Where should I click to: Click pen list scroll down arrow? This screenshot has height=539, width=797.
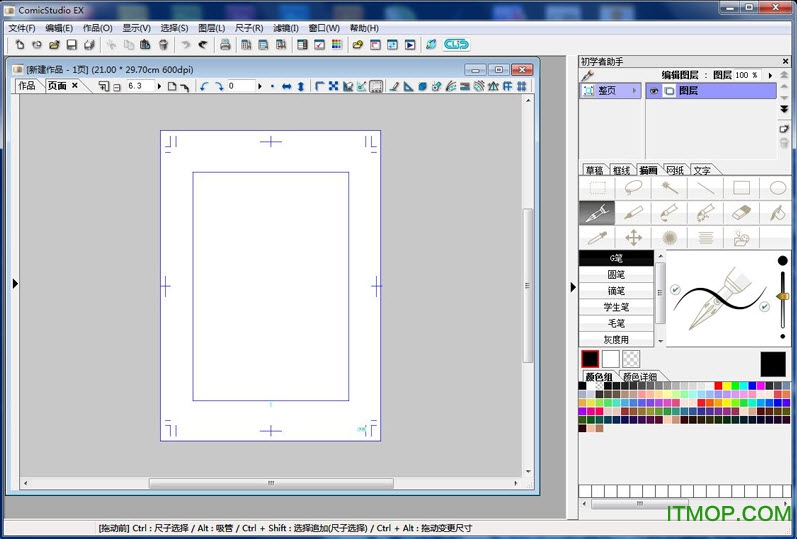tap(660, 341)
